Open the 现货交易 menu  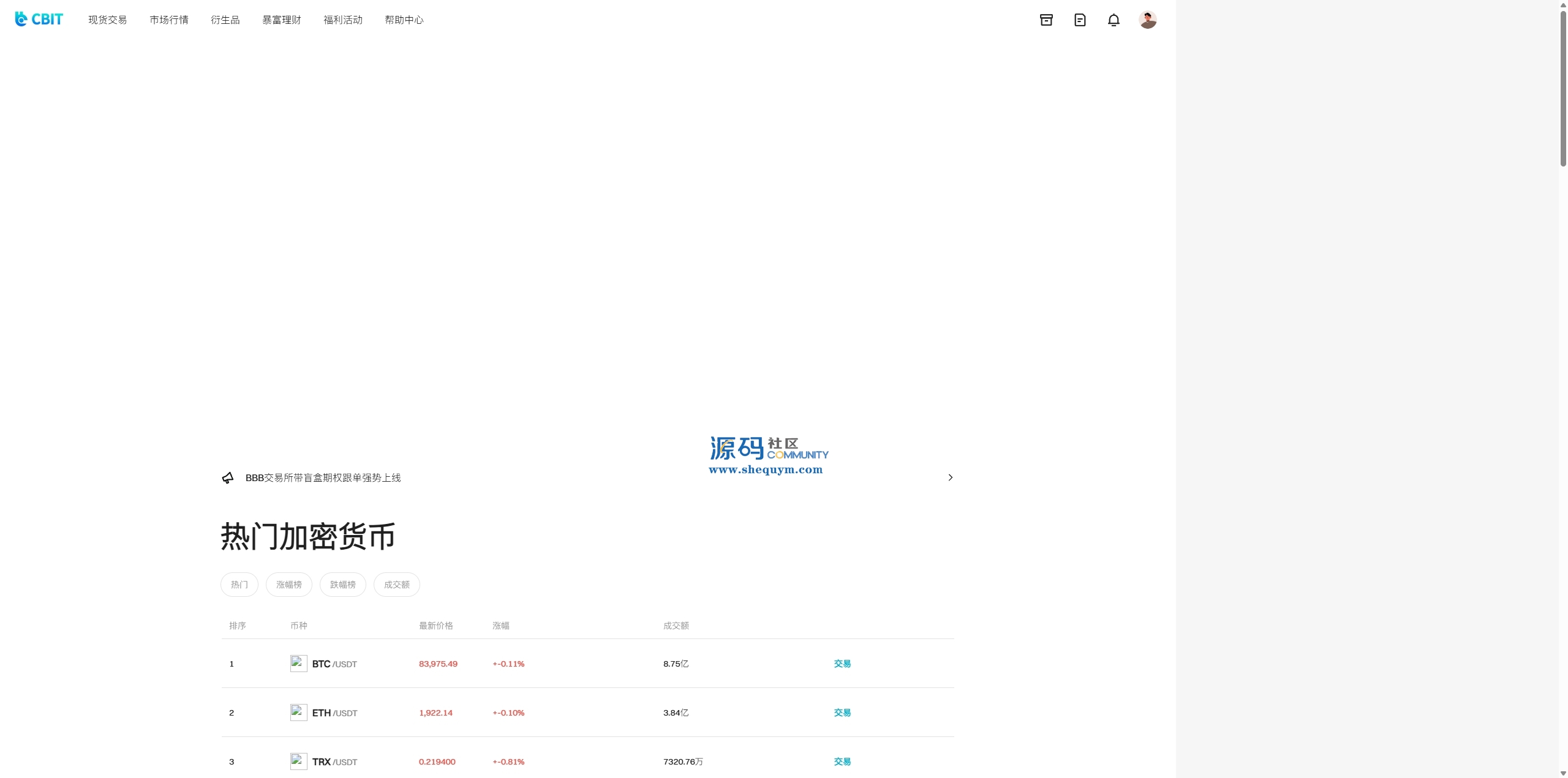click(107, 20)
